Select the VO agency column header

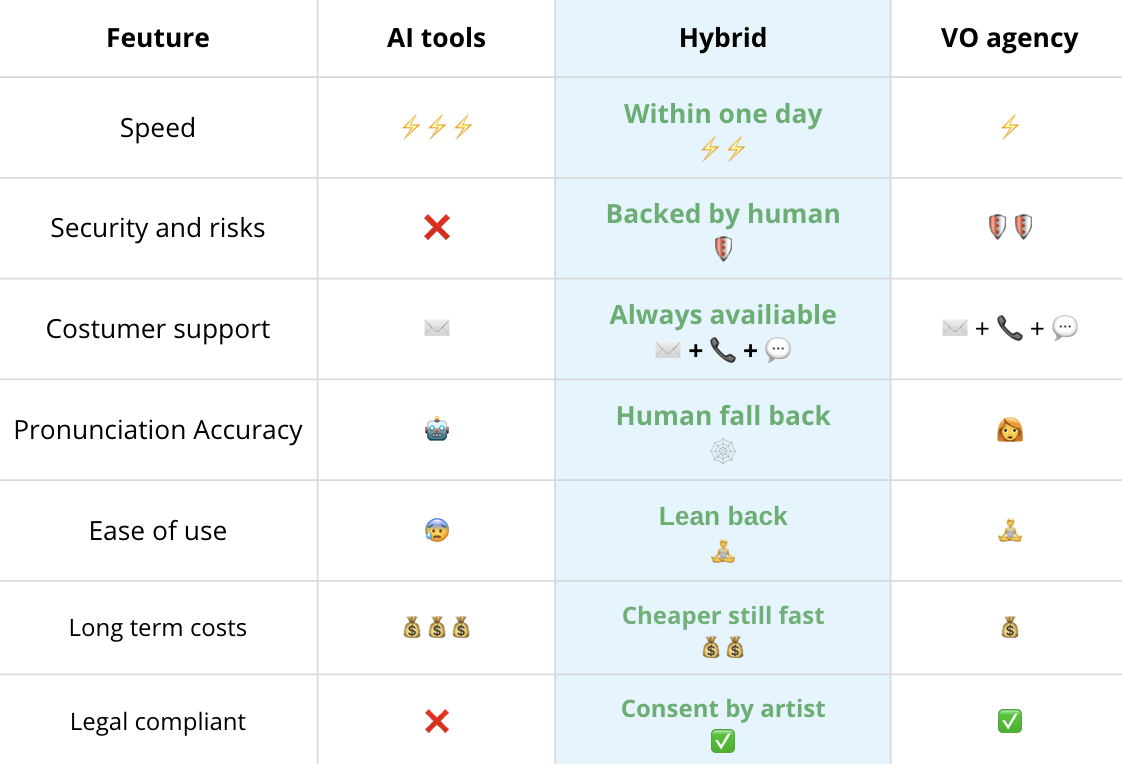click(x=1009, y=38)
